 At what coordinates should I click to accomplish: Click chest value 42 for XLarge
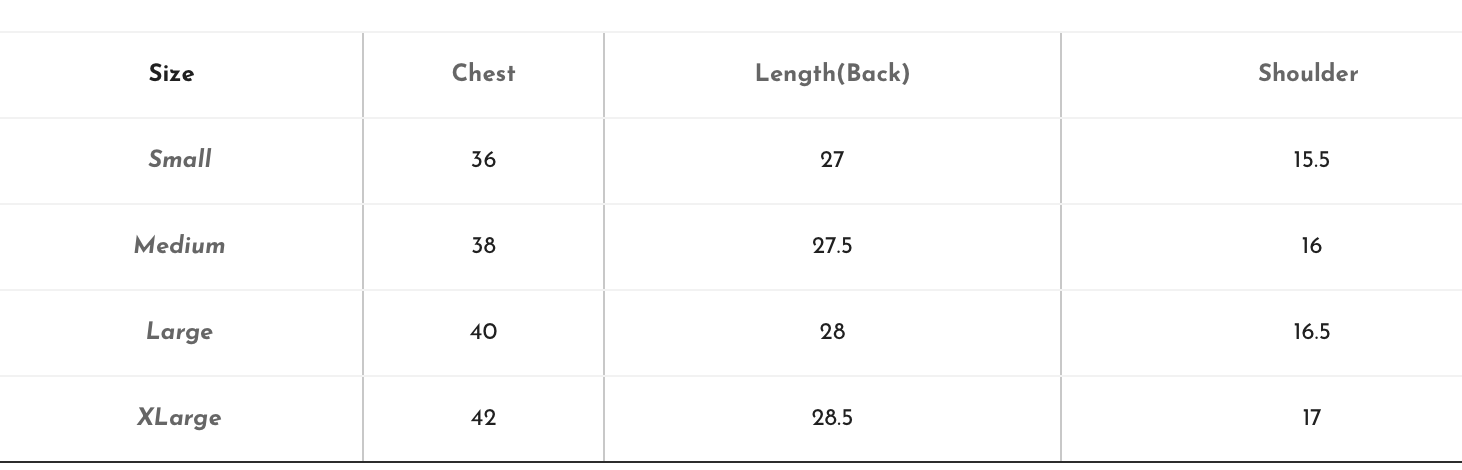(484, 418)
